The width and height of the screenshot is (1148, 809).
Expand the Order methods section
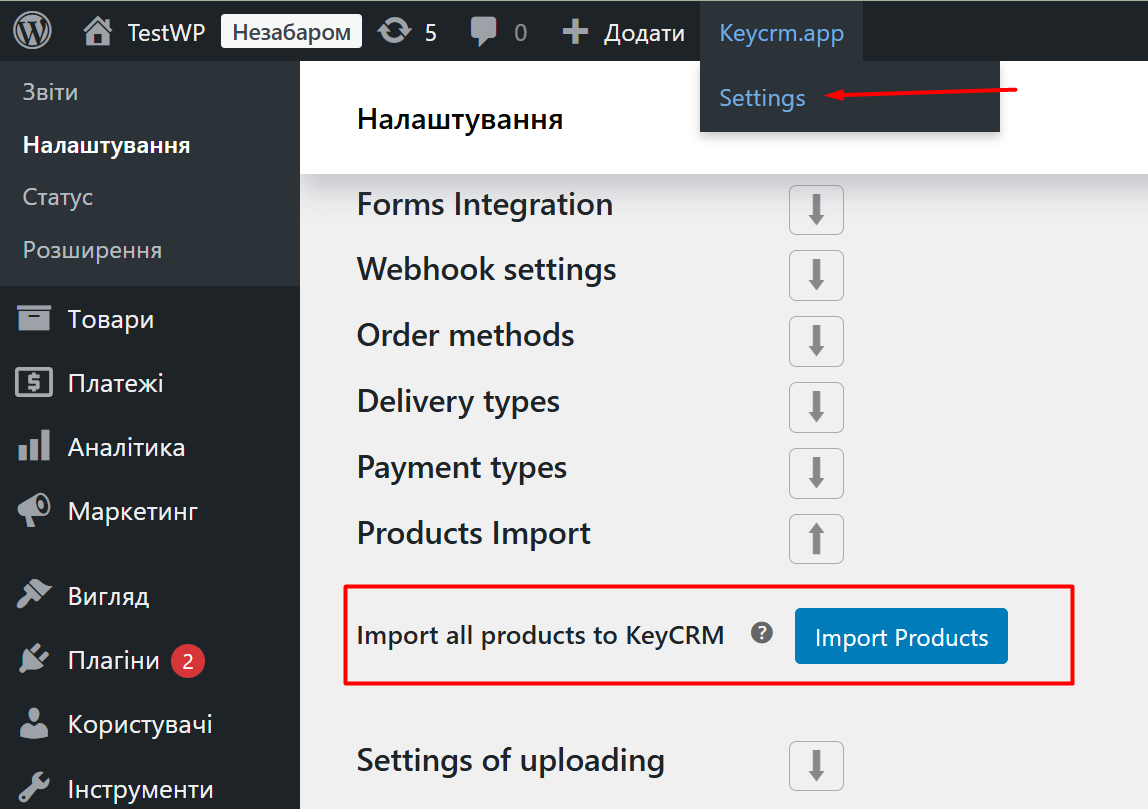pos(816,341)
